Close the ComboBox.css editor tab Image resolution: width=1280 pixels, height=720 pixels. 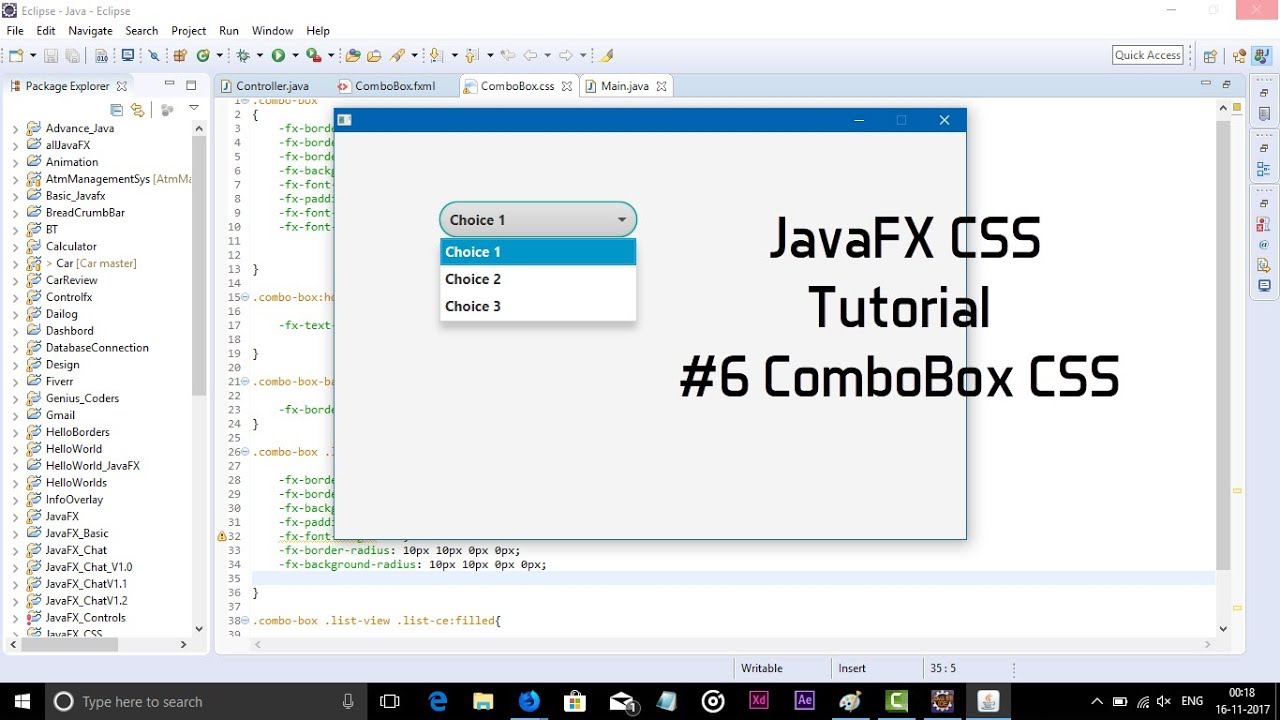tap(566, 86)
